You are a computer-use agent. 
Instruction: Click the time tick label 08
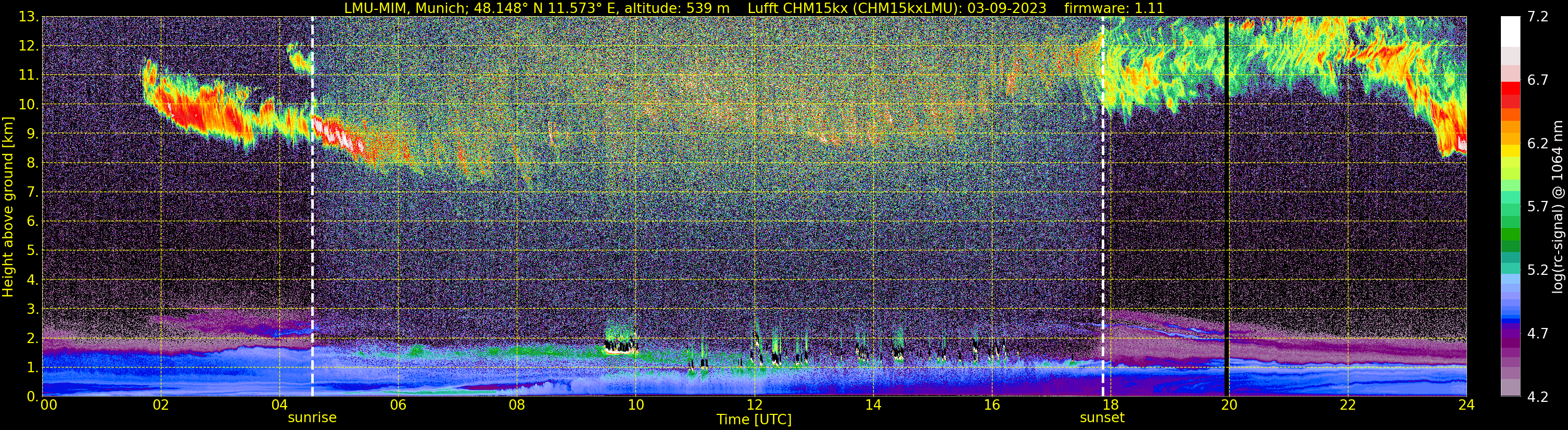[x=517, y=406]
